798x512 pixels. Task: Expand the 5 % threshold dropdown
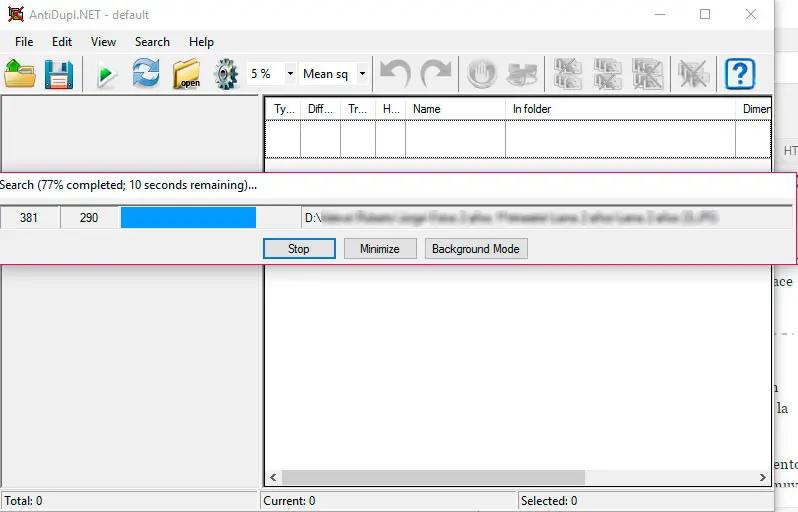(290, 74)
